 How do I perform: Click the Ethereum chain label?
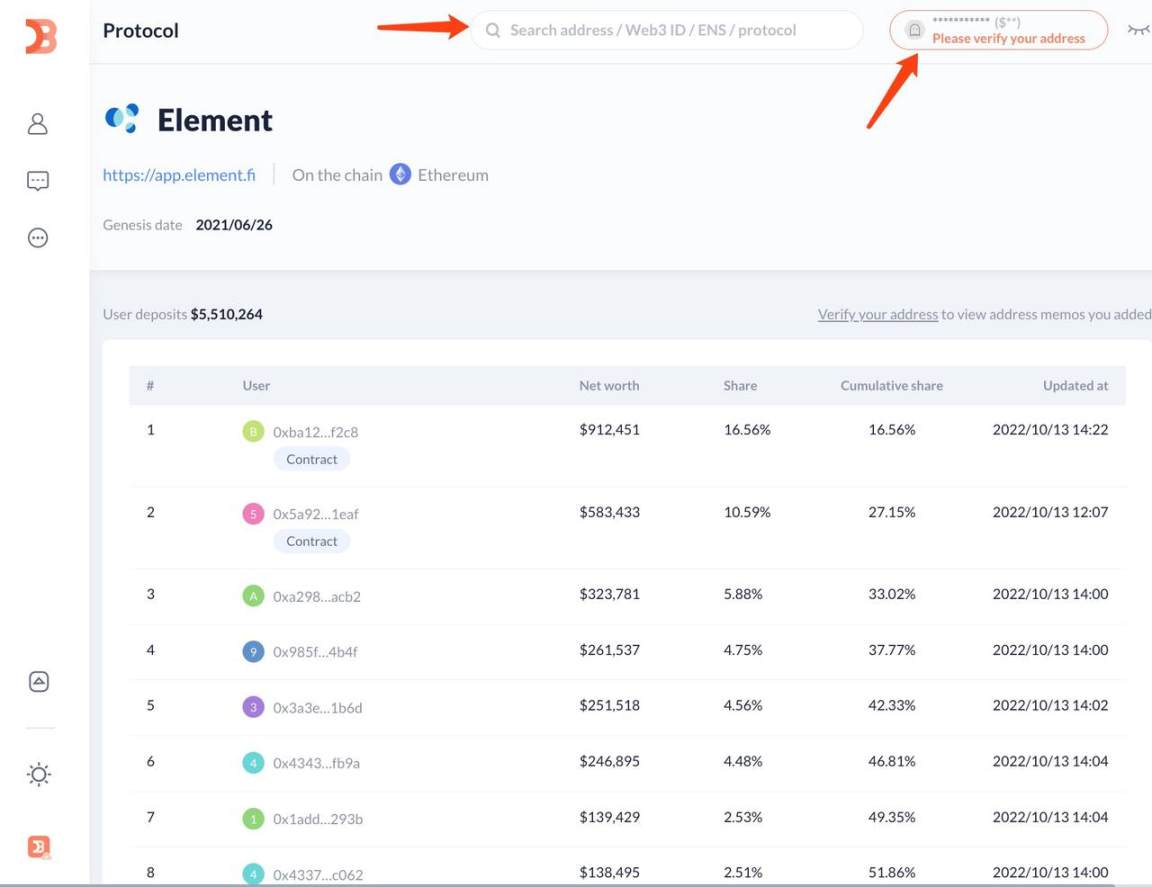pos(453,175)
